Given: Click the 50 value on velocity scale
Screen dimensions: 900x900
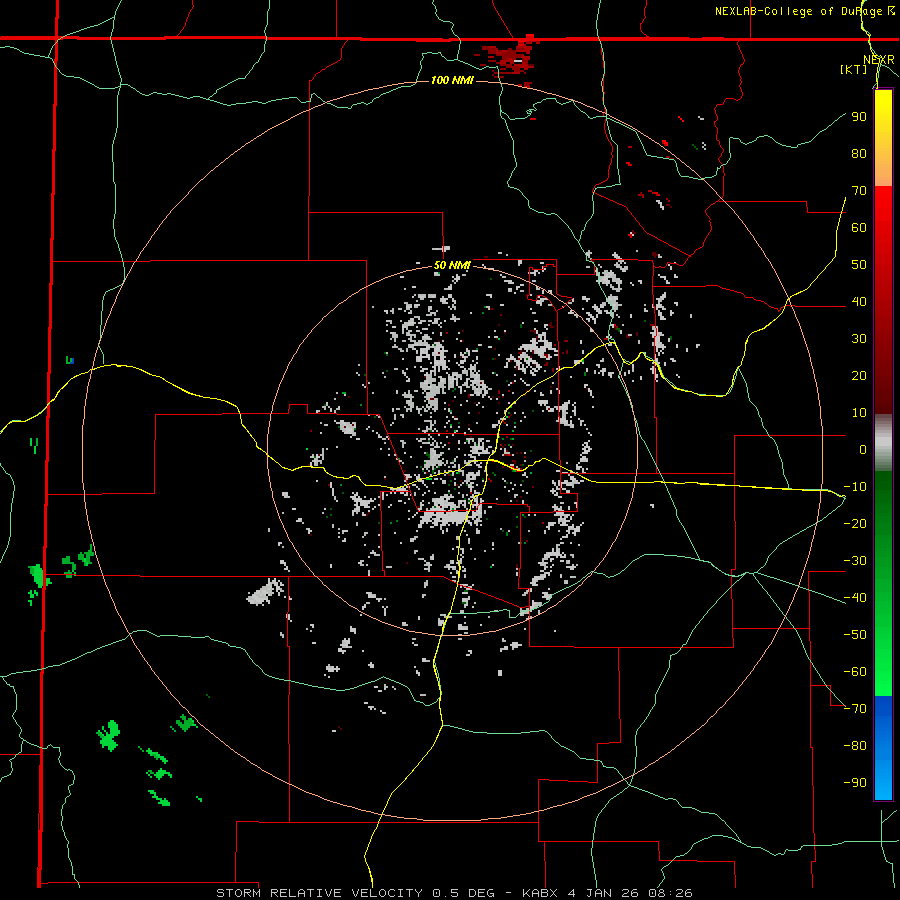Looking at the screenshot, I should (859, 265).
